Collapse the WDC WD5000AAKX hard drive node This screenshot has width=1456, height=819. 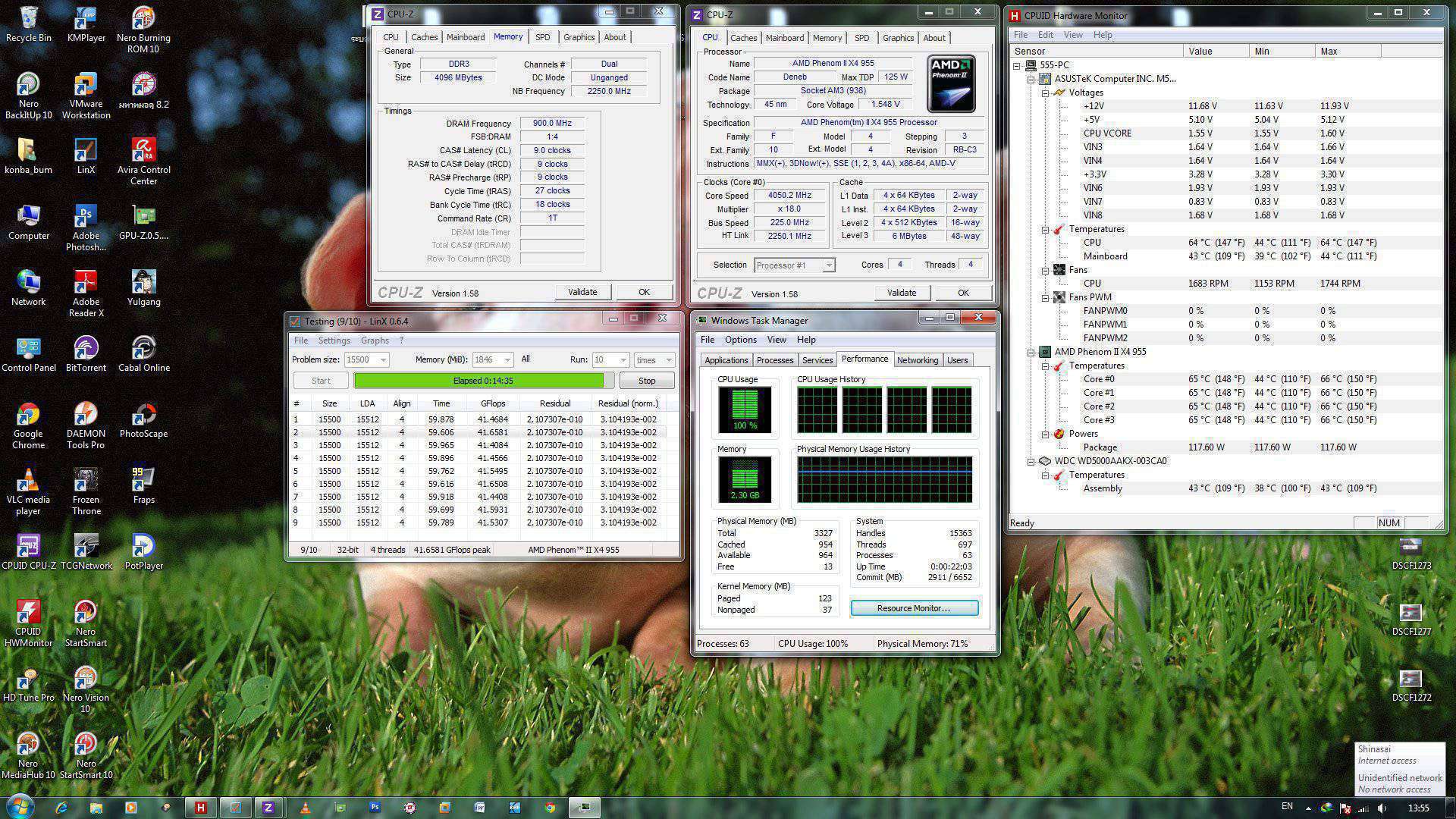pyautogui.click(x=1031, y=461)
